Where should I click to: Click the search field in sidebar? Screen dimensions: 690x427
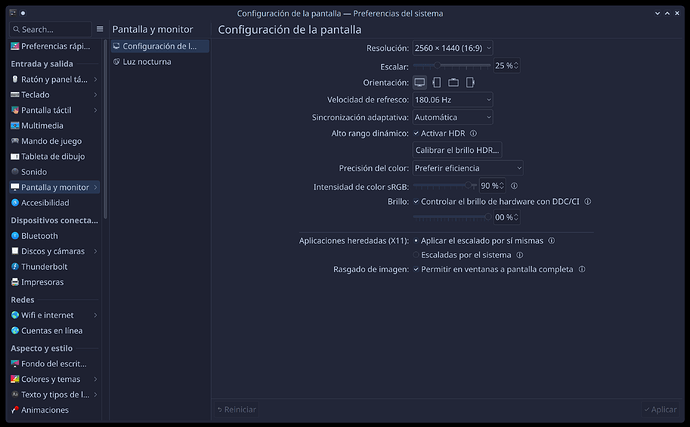tap(50, 29)
